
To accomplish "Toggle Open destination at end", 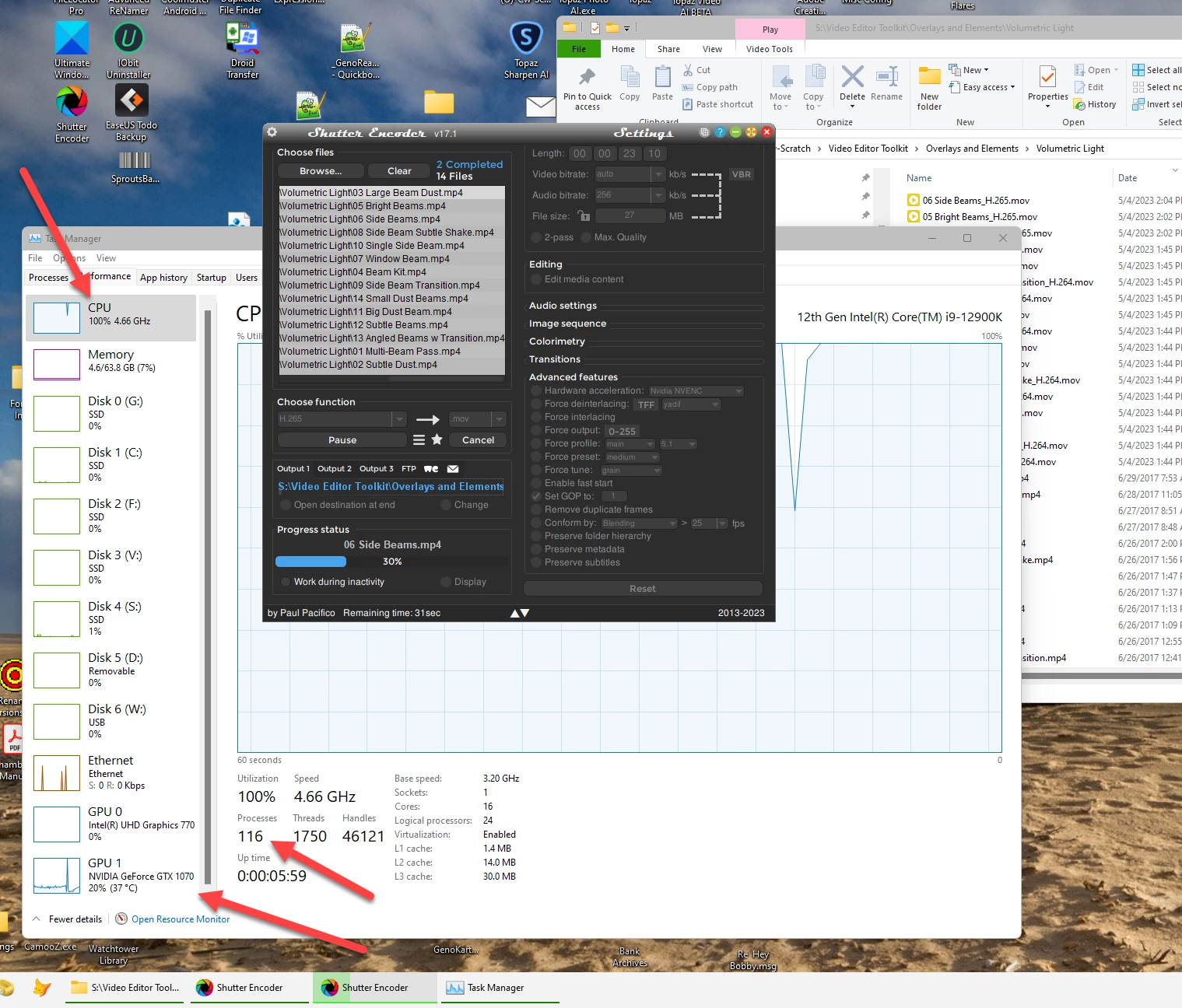I will pos(286,505).
